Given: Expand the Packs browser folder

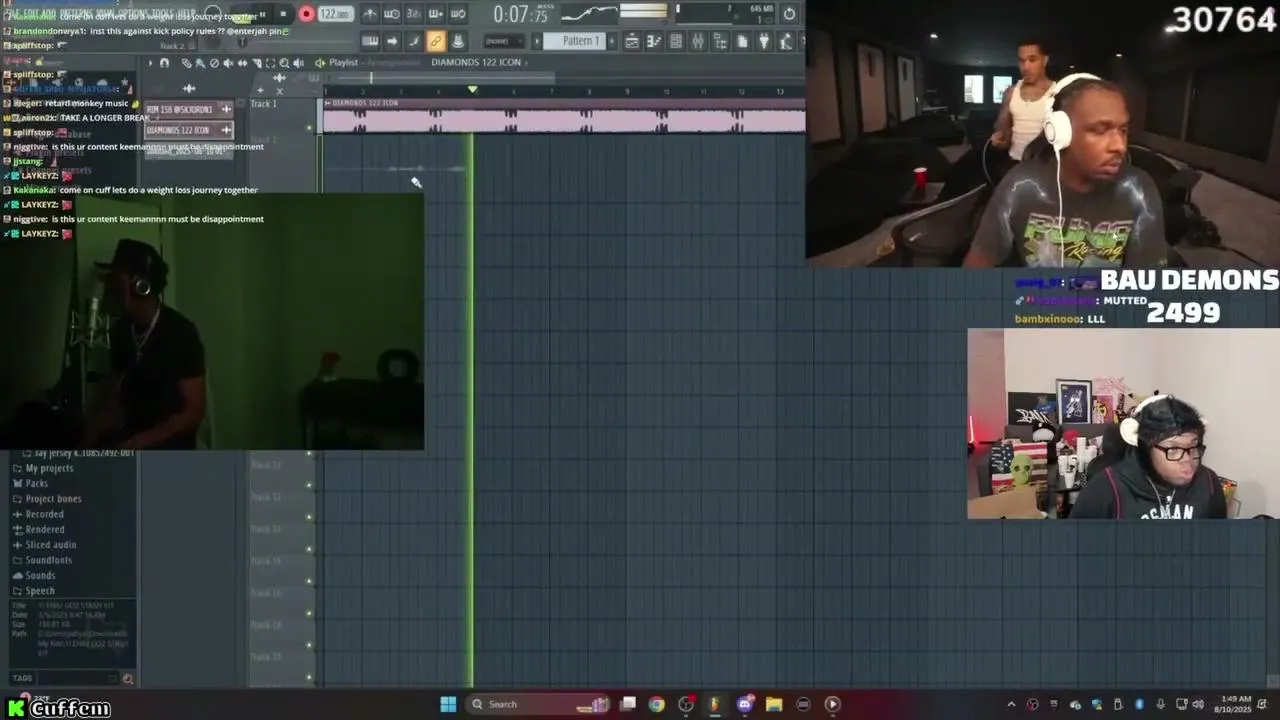Looking at the screenshot, I should (x=36, y=483).
